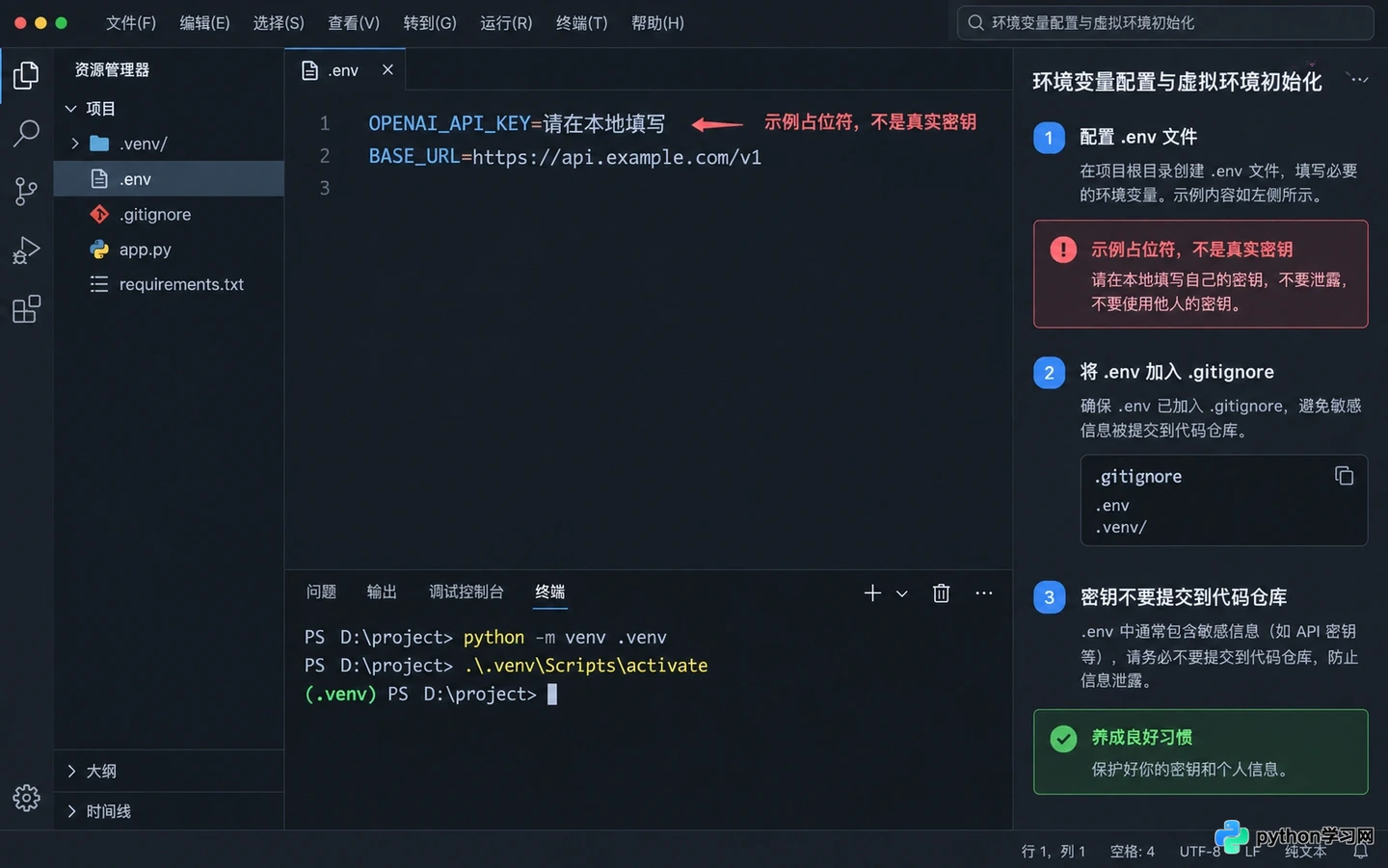Click the search icon in title bar
The image size is (1388, 868).
click(x=976, y=22)
